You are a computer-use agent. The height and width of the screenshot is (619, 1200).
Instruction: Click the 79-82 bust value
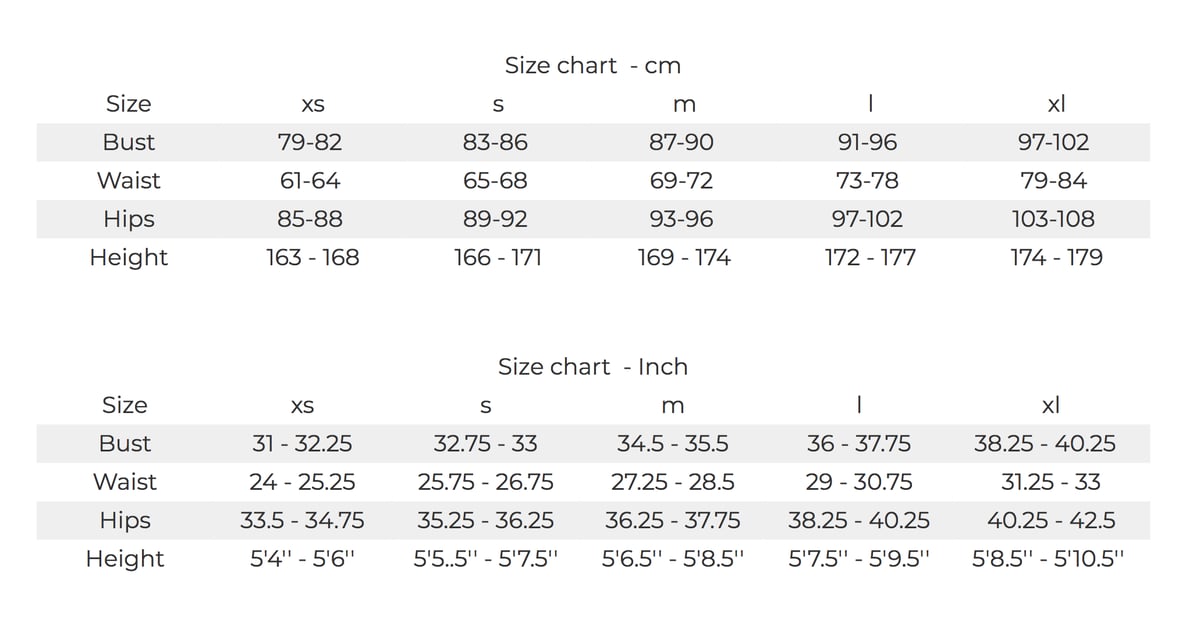point(310,142)
